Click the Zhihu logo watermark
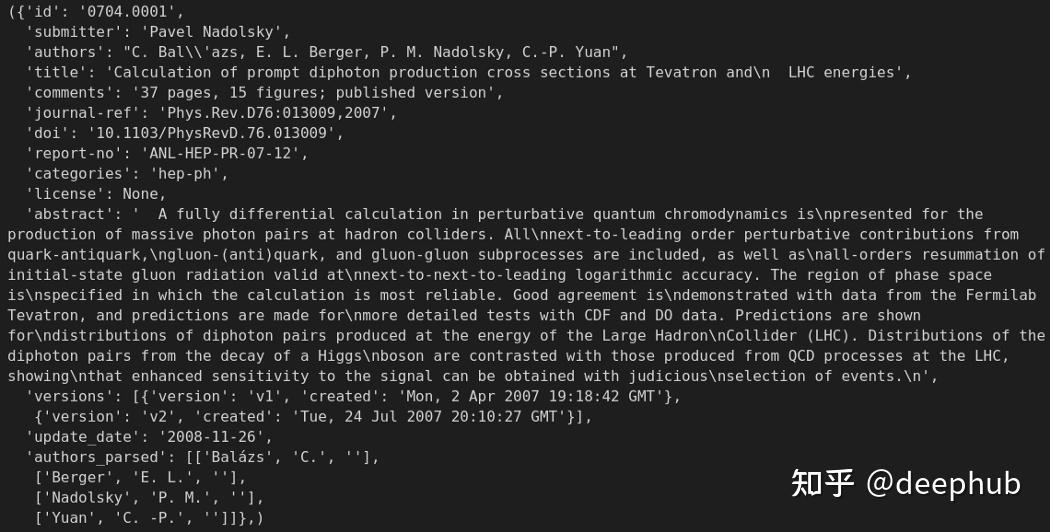1050x532 pixels. pyautogui.click(x=822, y=484)
